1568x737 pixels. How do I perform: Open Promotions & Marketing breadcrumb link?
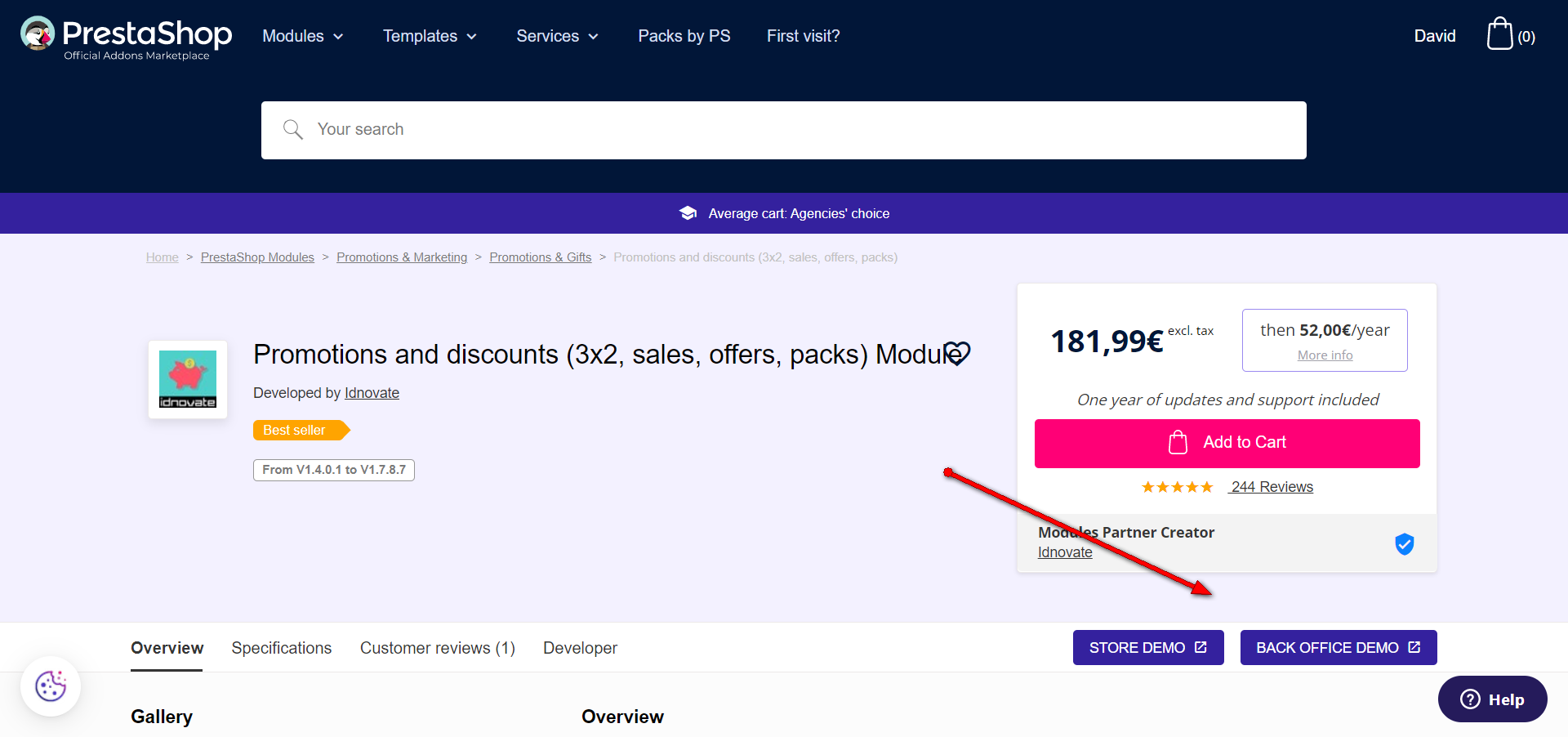point(402,257)
